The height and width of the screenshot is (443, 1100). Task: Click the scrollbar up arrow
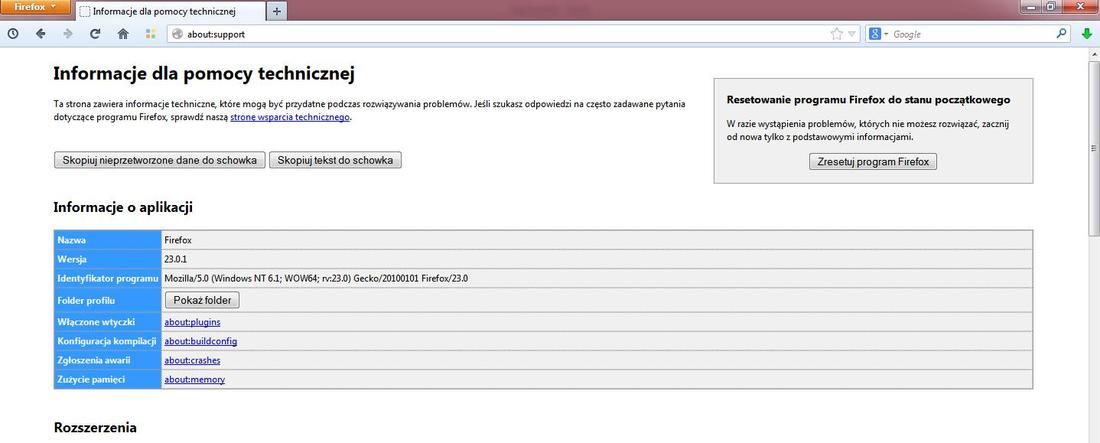[1094, 54]
